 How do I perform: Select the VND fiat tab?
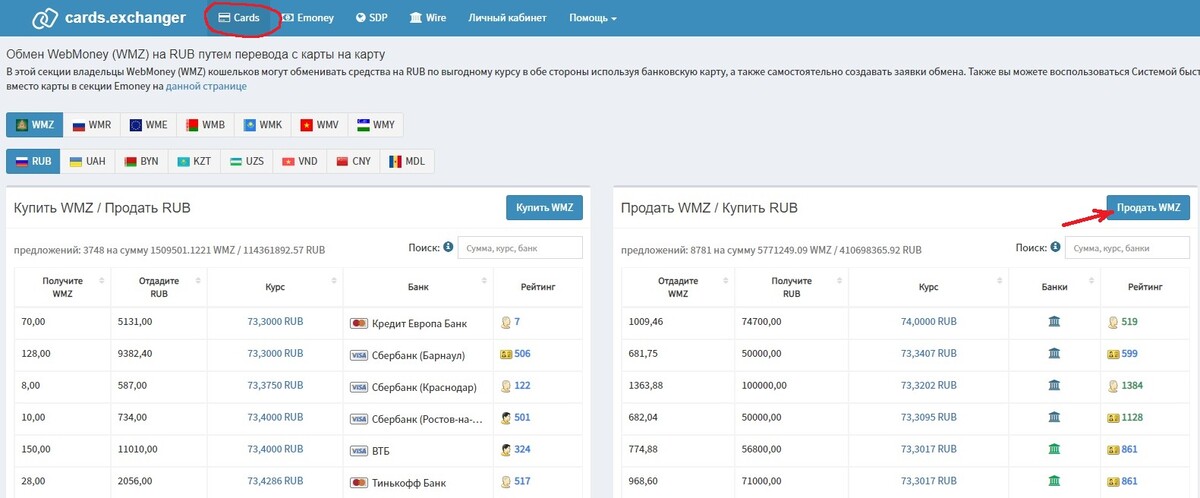[300, 161]
